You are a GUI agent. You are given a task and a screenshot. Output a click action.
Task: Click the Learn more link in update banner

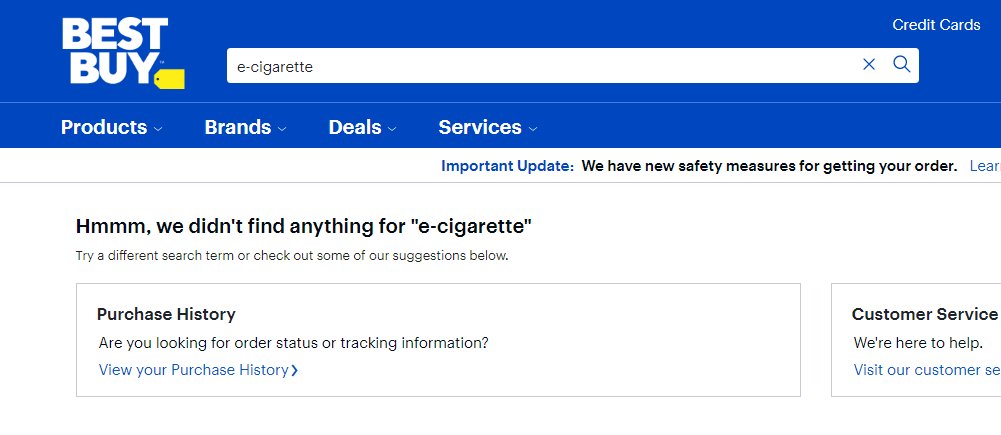pos(984,166)
